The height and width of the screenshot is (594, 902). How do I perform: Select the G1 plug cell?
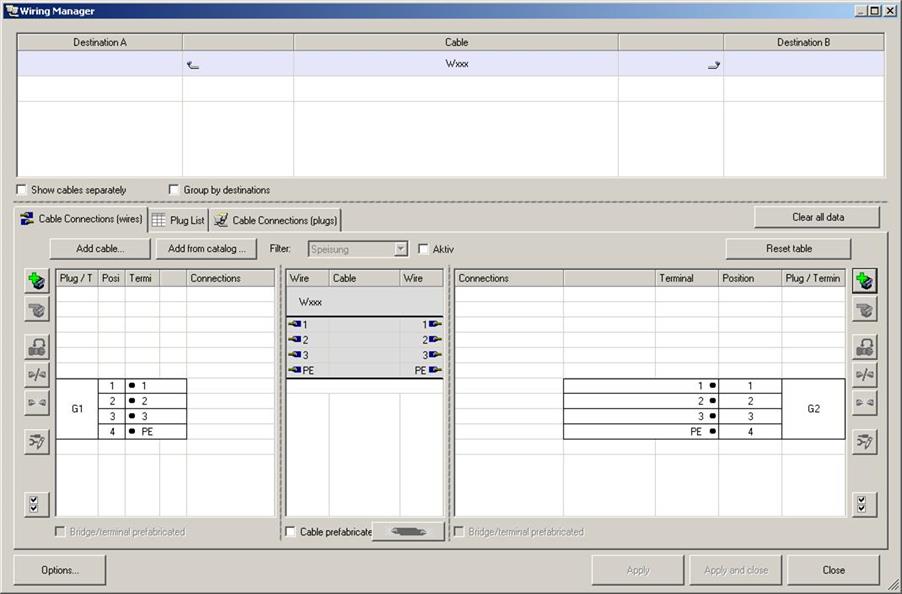(x=77, y=409)
